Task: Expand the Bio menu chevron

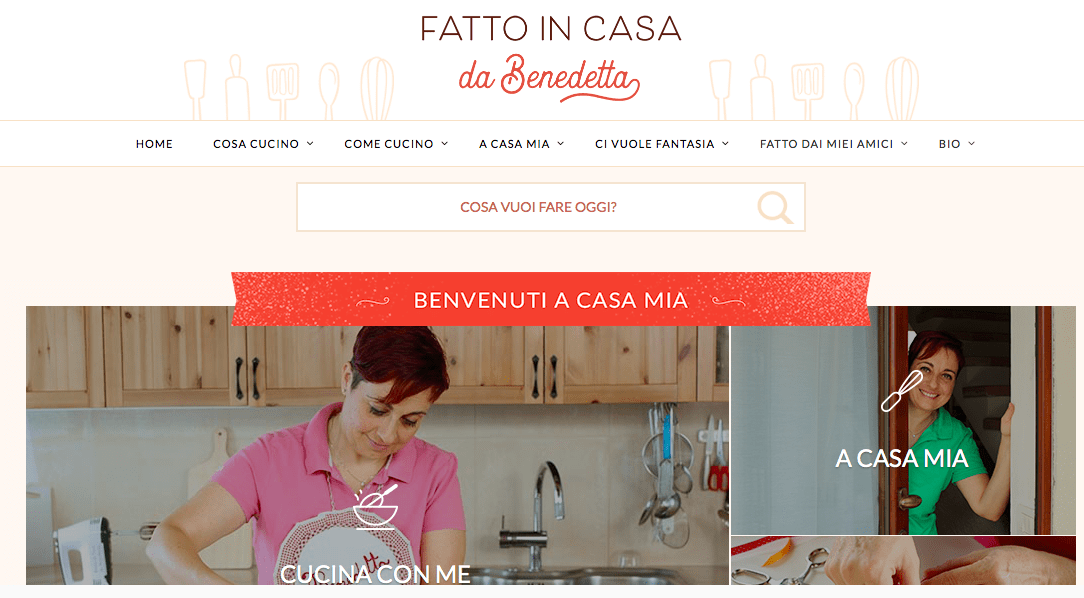Action: [971, 144]
